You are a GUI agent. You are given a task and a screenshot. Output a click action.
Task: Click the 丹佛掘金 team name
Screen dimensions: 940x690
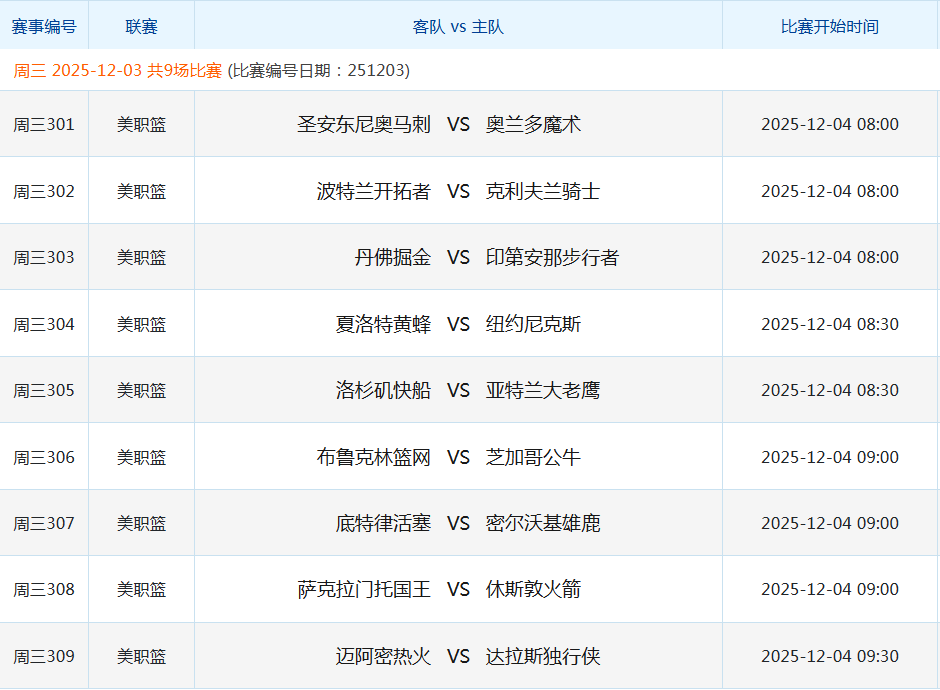pos(392,257)
